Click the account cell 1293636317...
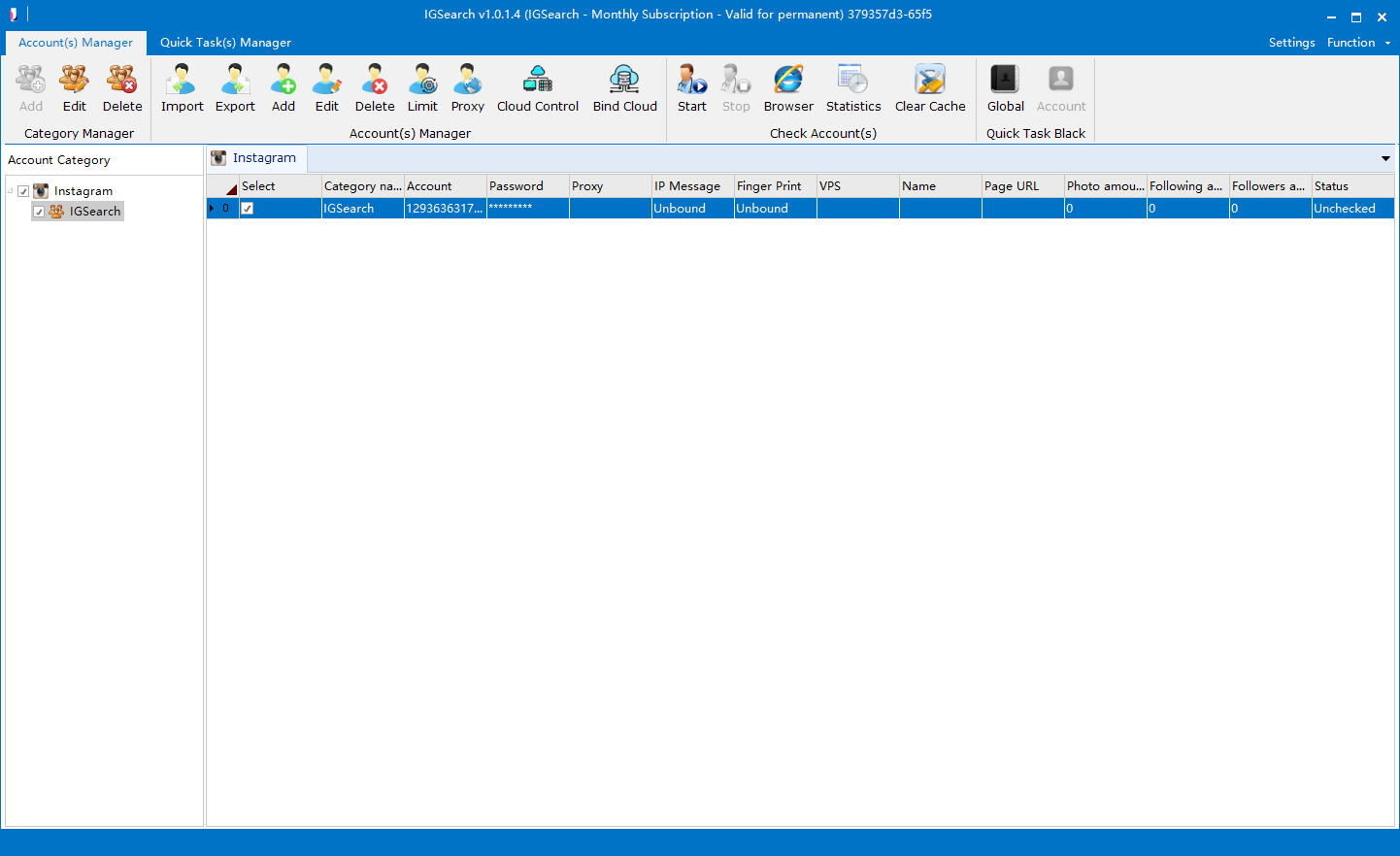 [445, 209]
